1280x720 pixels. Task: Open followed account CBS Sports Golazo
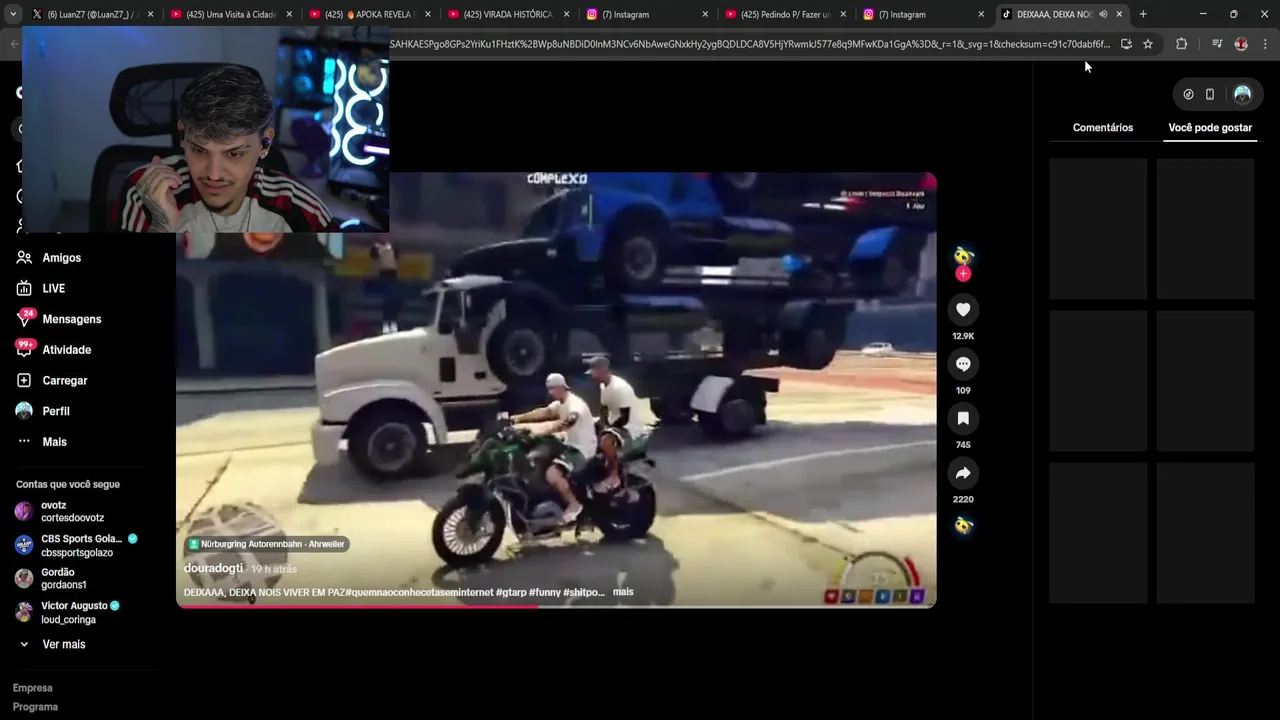click(x=76, y=545)
